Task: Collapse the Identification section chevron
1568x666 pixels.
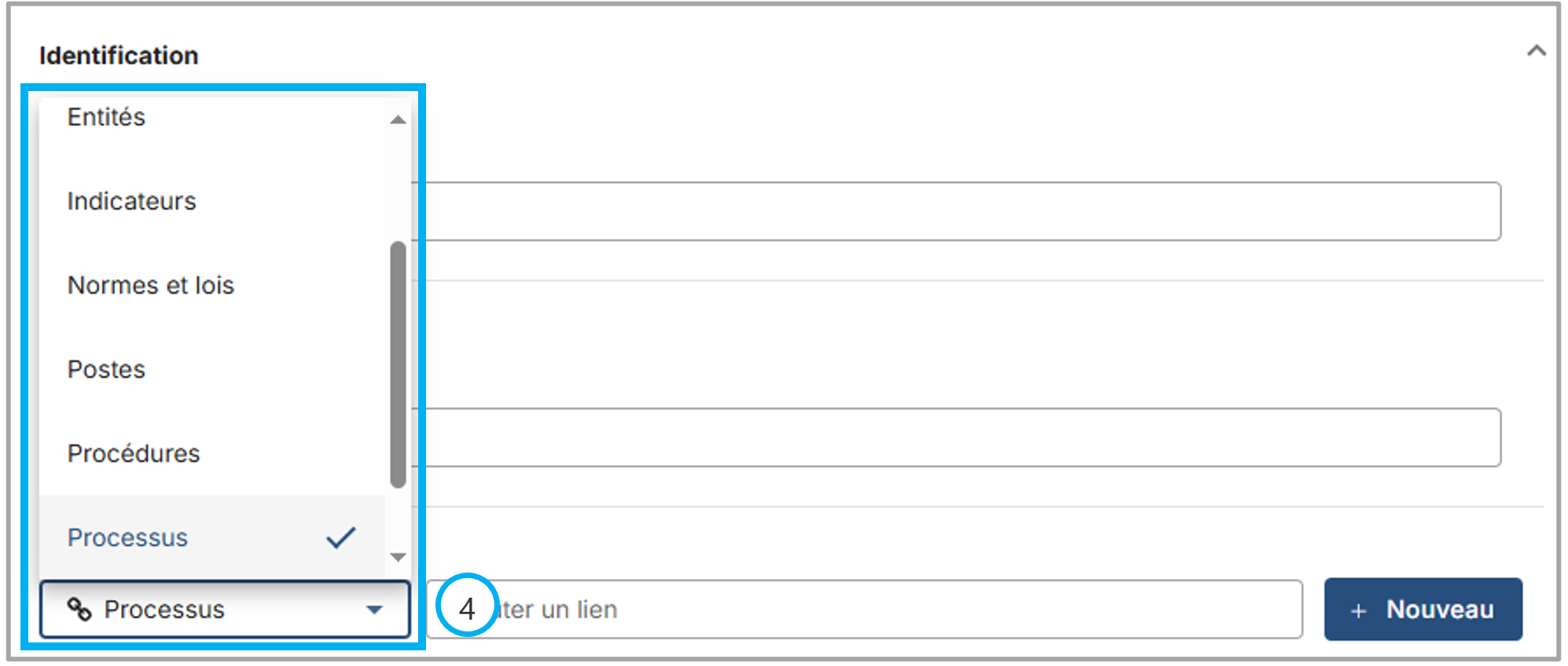Action: pos(1536,52)
